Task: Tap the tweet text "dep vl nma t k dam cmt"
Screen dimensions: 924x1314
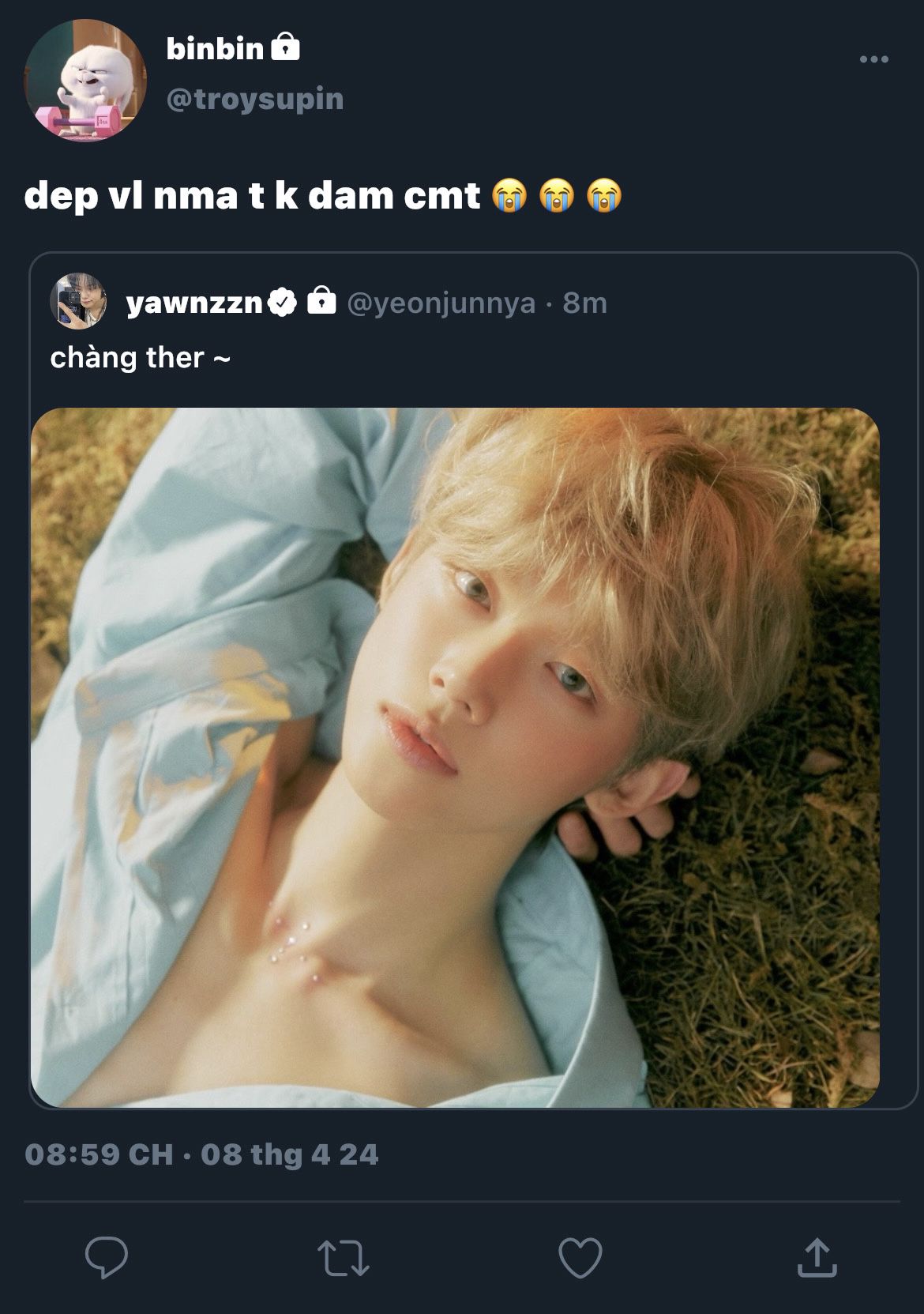Action: (252, 196)
